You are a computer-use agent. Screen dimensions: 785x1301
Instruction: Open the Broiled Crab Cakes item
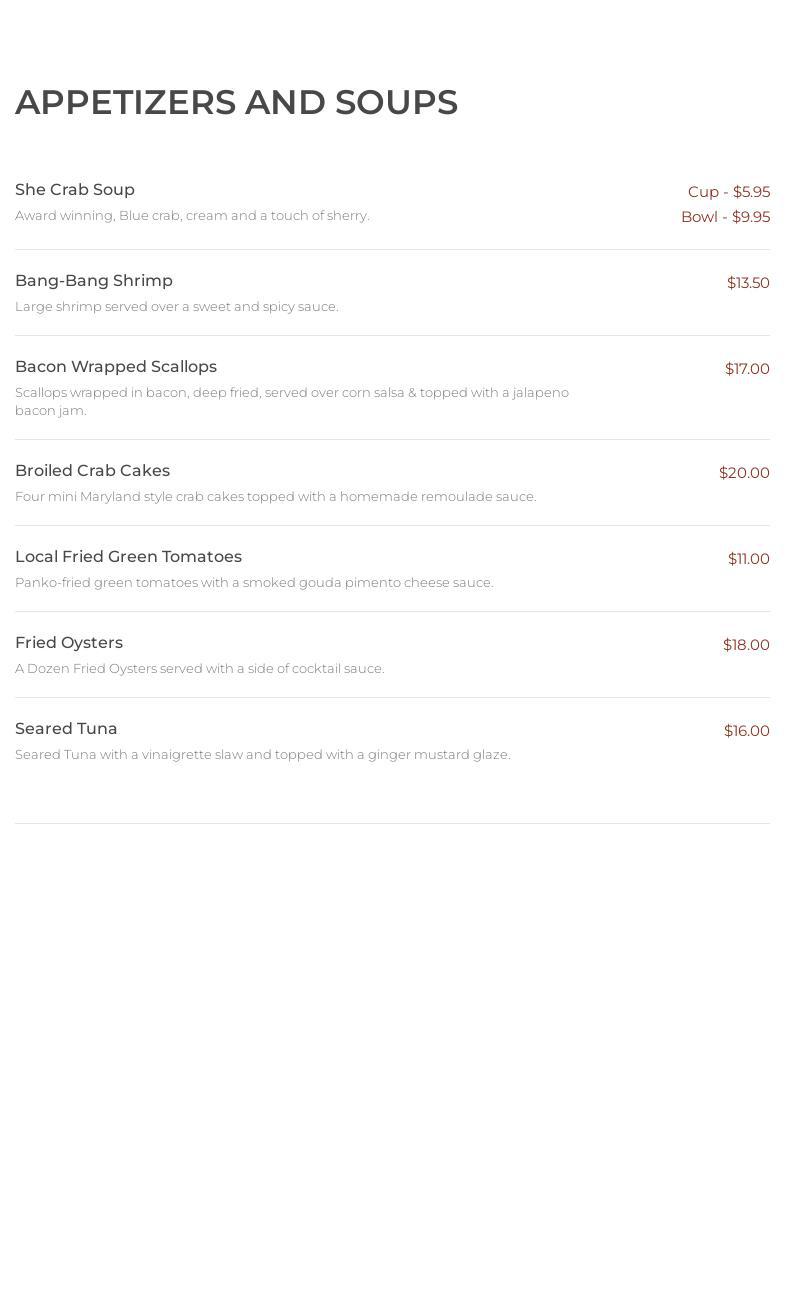coord(92,471)
